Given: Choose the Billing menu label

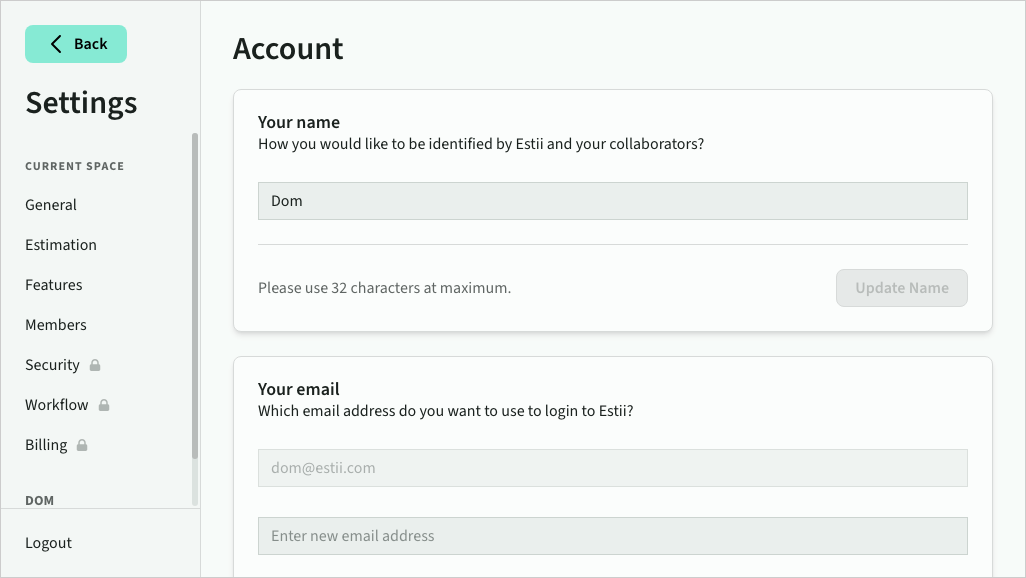Looking at the screenshot, I should click(x=46, y=445).
